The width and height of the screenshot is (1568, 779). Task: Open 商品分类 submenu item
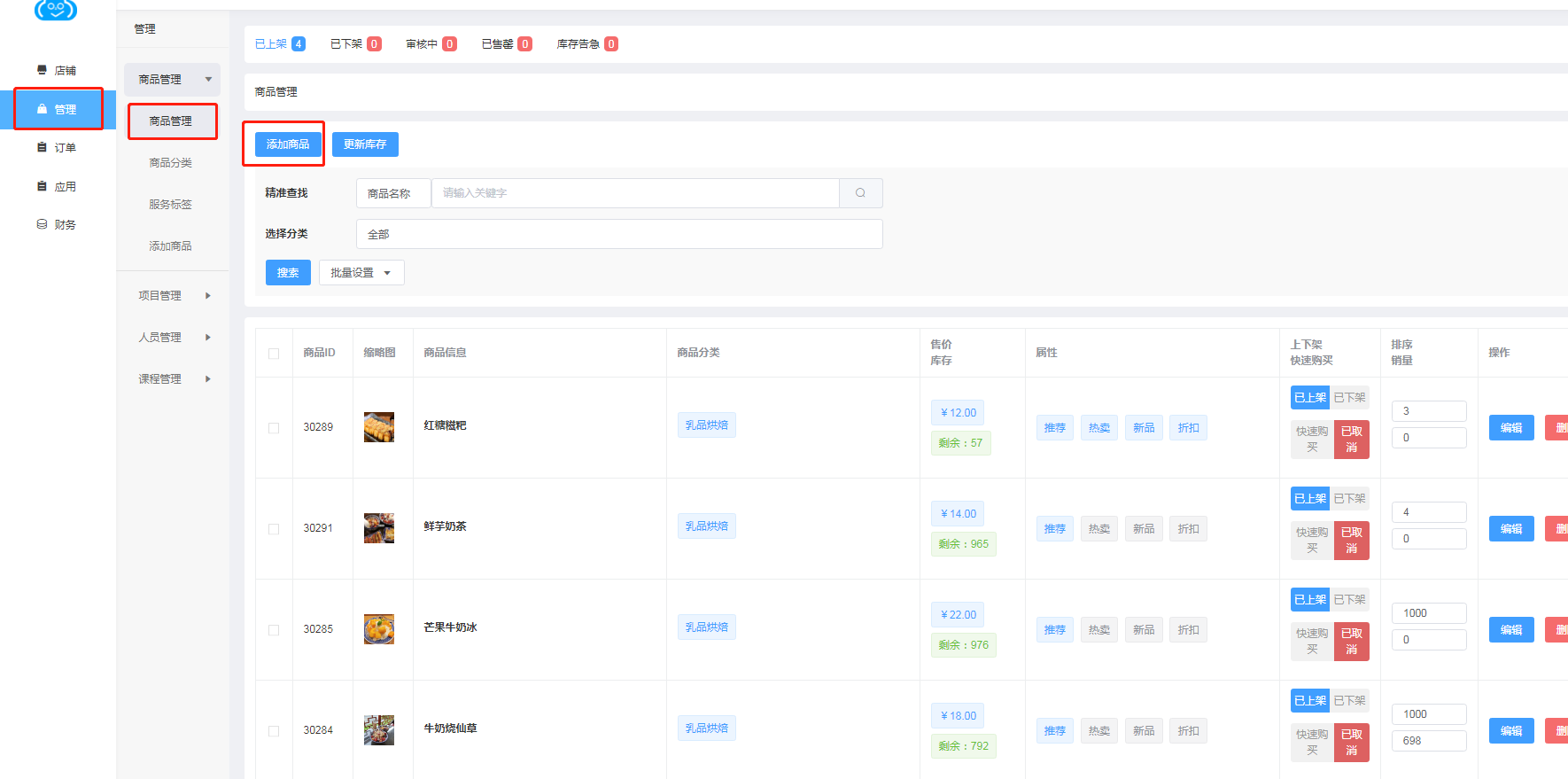click(x=170, y=163)
